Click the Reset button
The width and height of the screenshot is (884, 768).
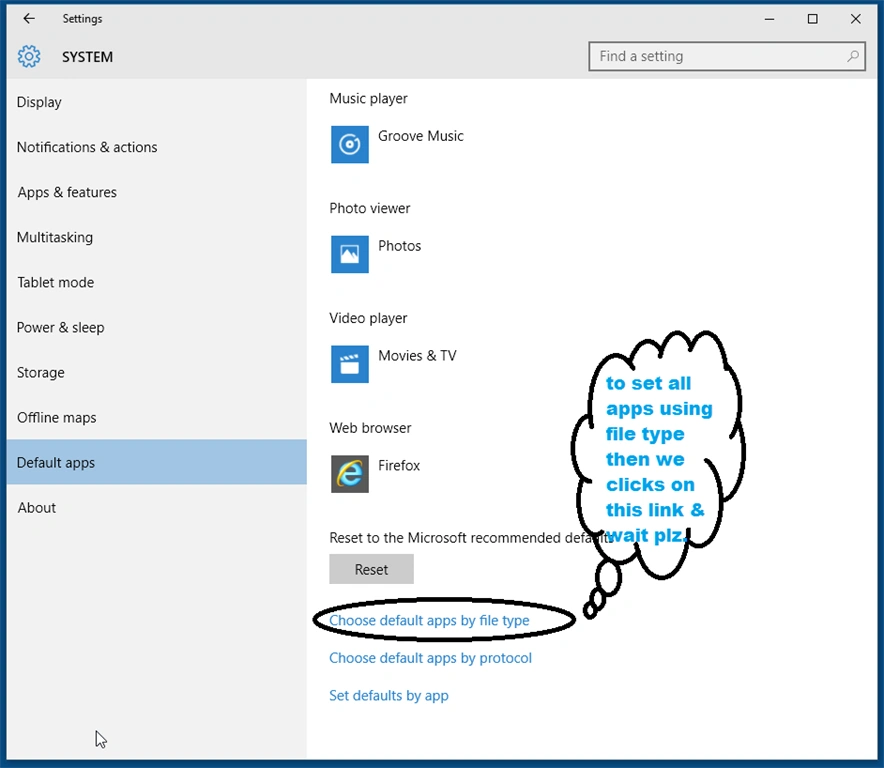(372, 570)
